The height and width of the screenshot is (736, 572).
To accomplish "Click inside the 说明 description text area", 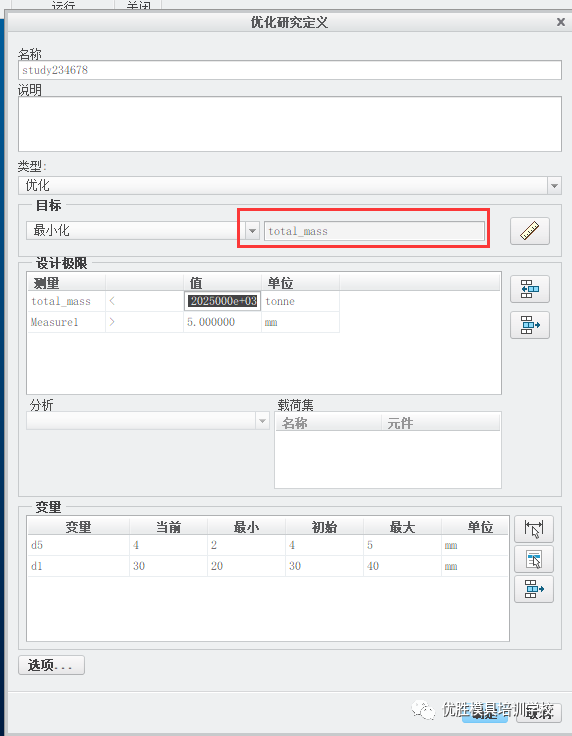I will (x=290, y=124).
